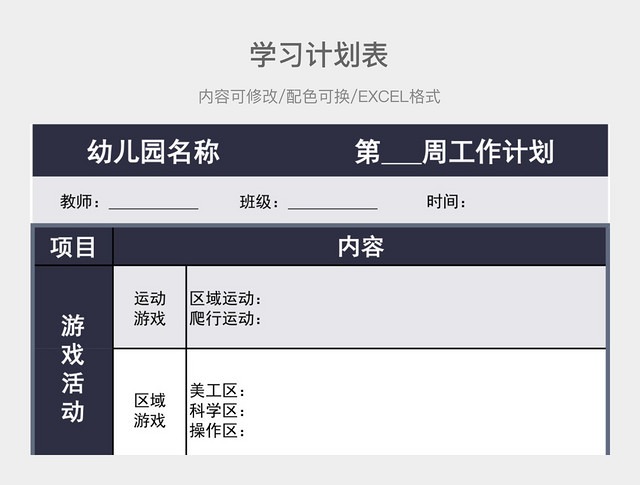Image resolution: width=640 pixels, height=485 pixels.
Task: Click the 美工区 text line
Action: 217,391
